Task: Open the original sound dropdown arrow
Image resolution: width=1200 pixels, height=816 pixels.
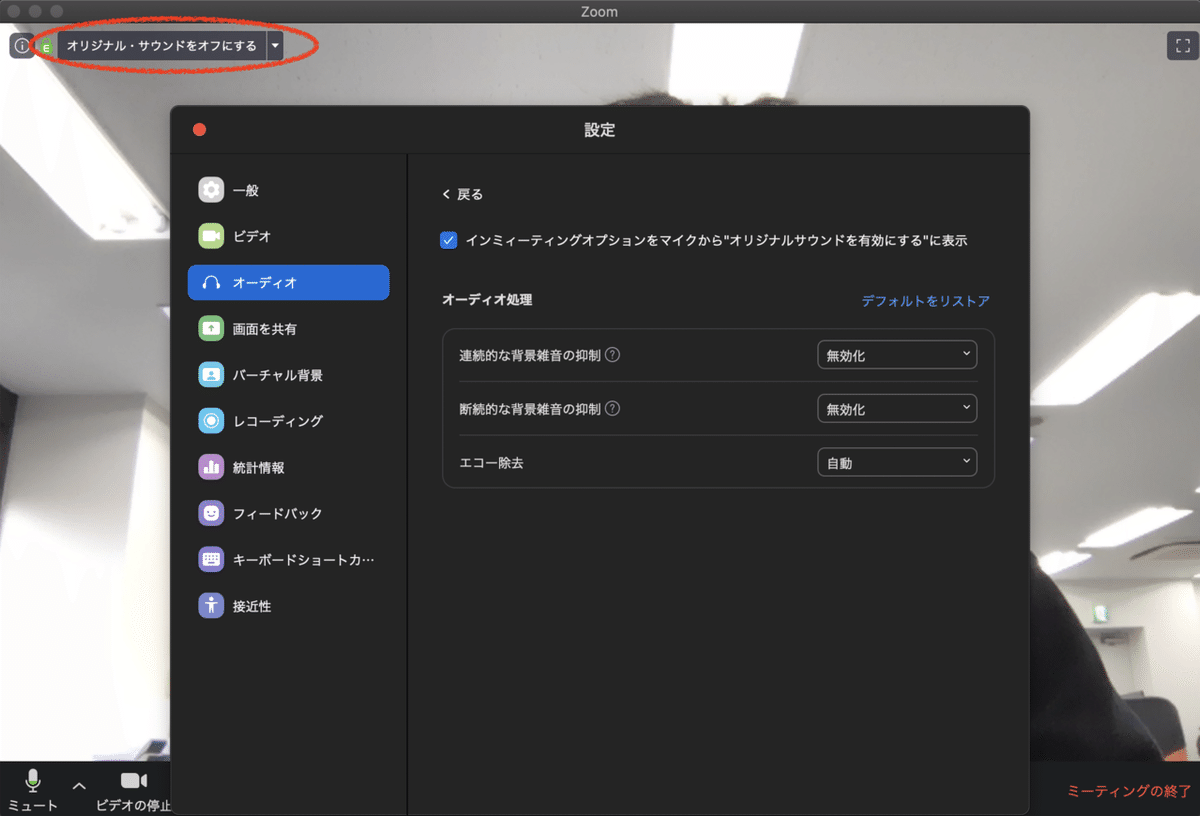Action: (x=275, y=45)
